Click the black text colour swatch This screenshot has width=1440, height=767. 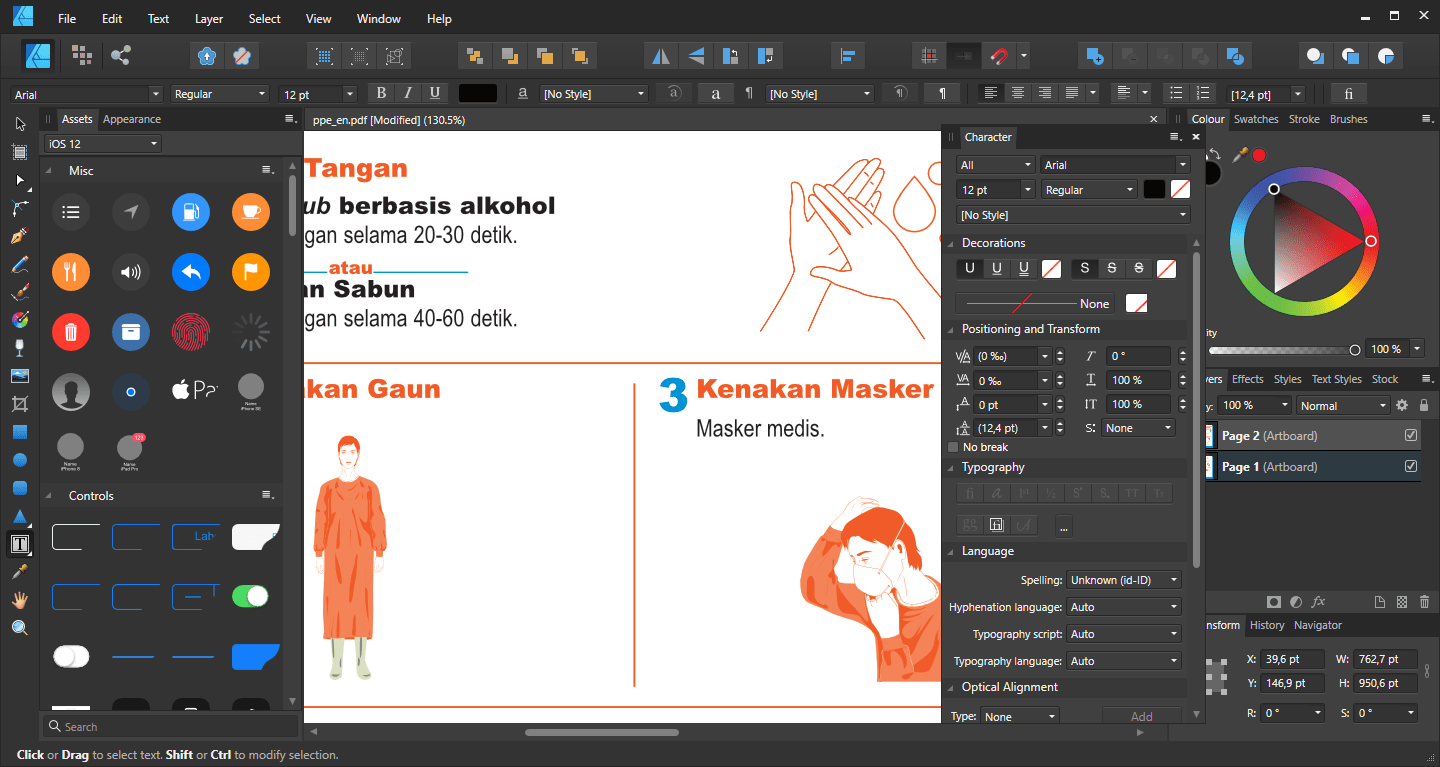478,93
